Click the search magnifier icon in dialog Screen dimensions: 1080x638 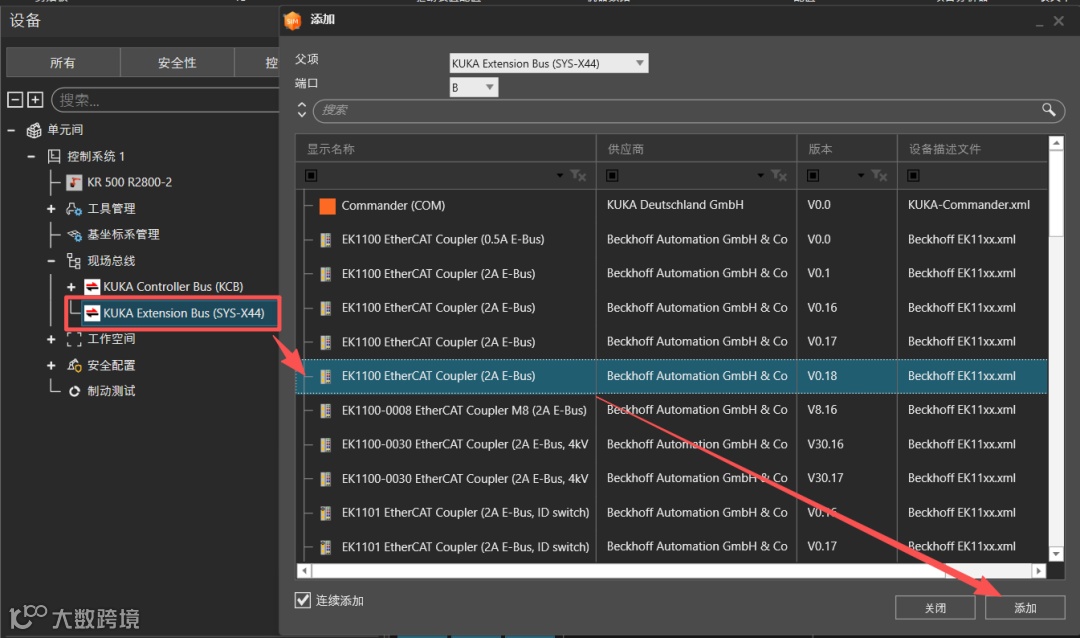1048,110
